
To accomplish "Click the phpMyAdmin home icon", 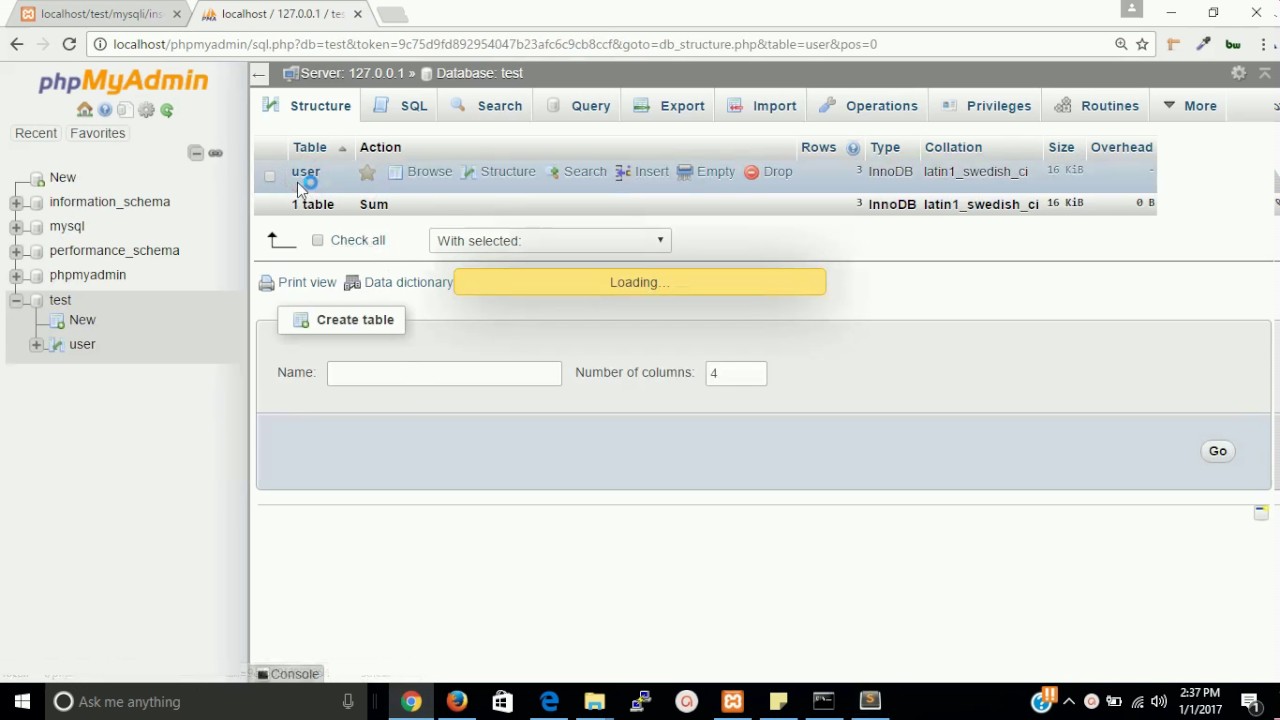I will point(85,110).
